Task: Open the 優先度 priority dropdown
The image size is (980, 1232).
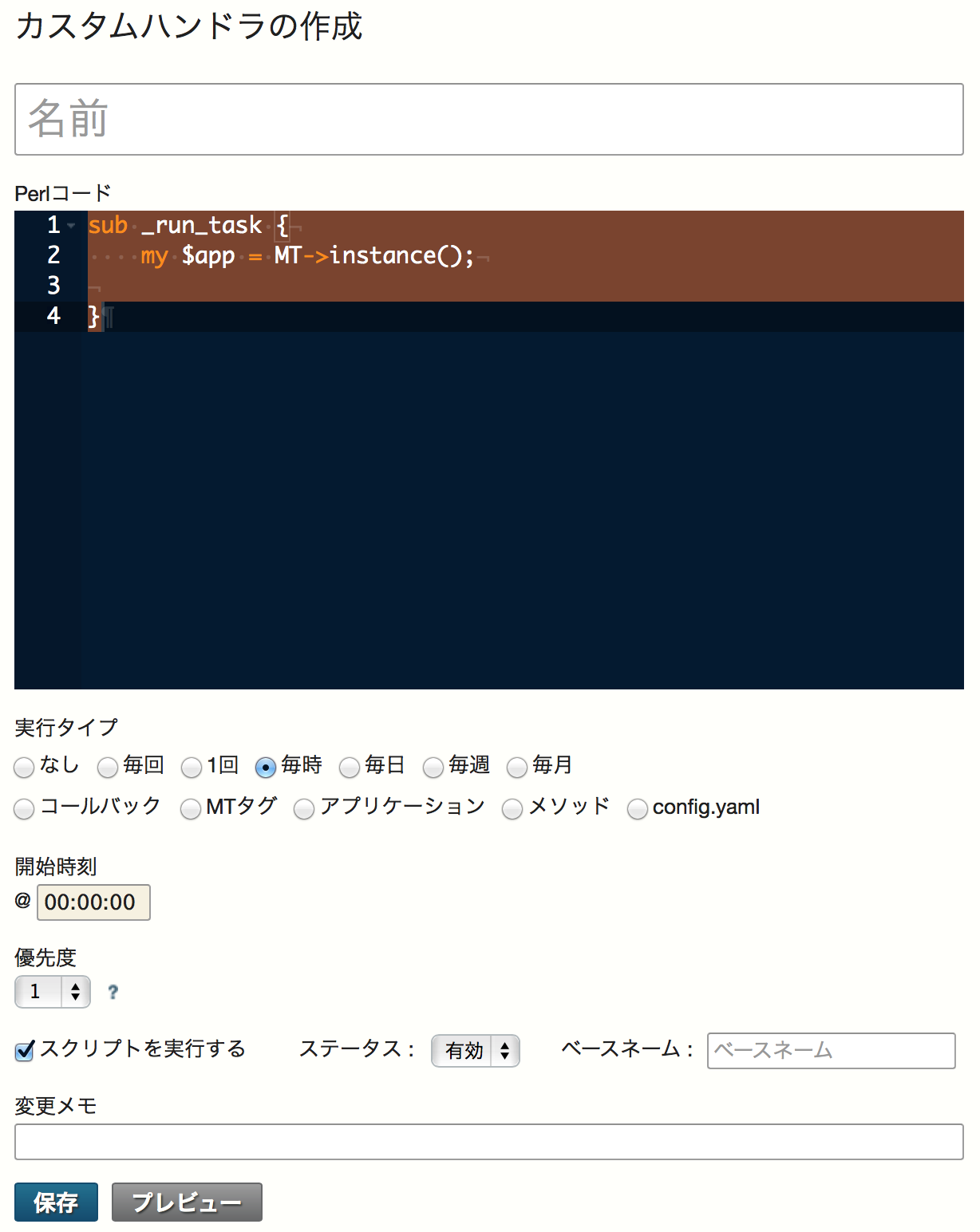Action: pyautogui.click(x=53, y=992)
